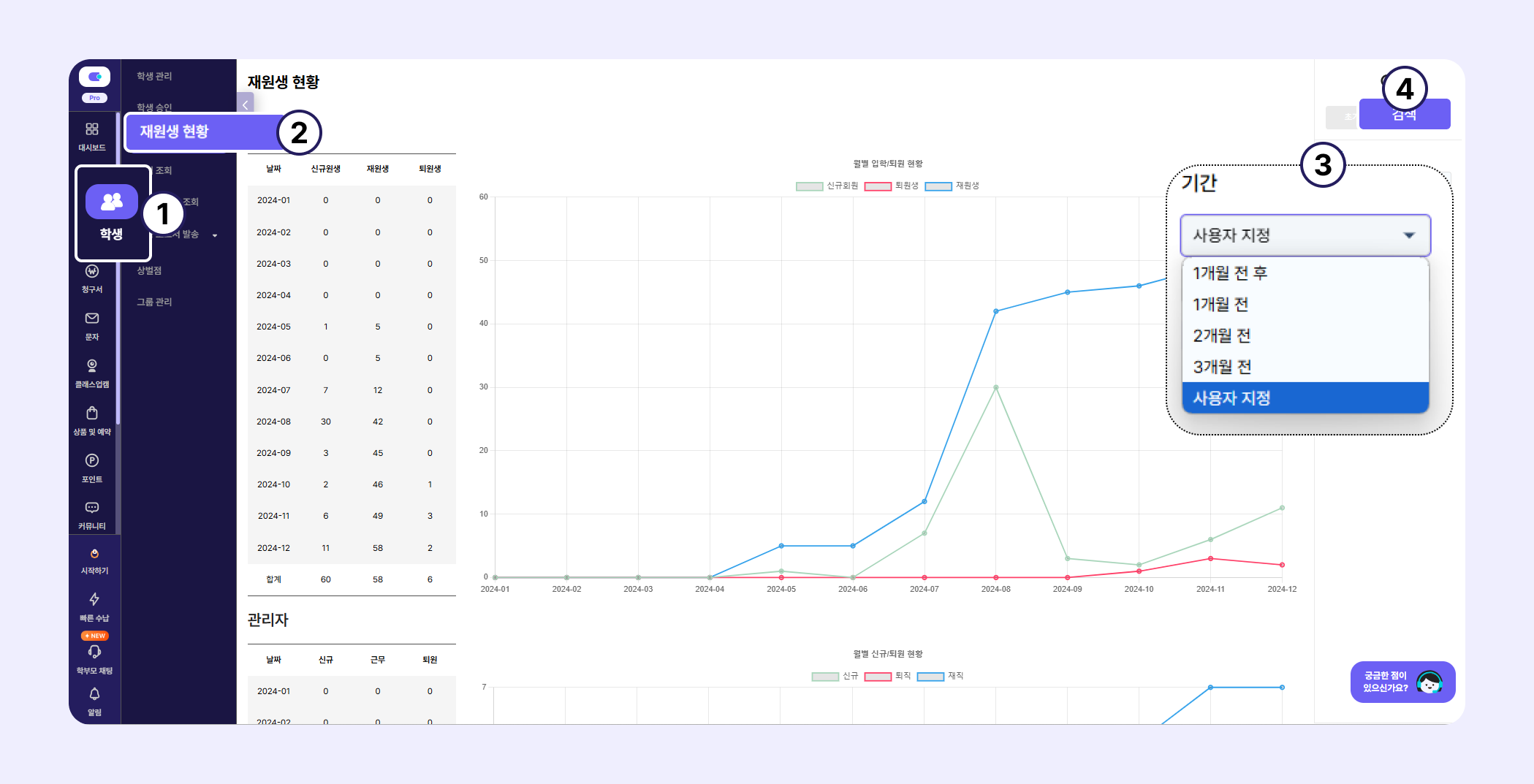The image size is (1534, 784).
Task: Open the 상벌점 submenu item
Action: point(149,270)
